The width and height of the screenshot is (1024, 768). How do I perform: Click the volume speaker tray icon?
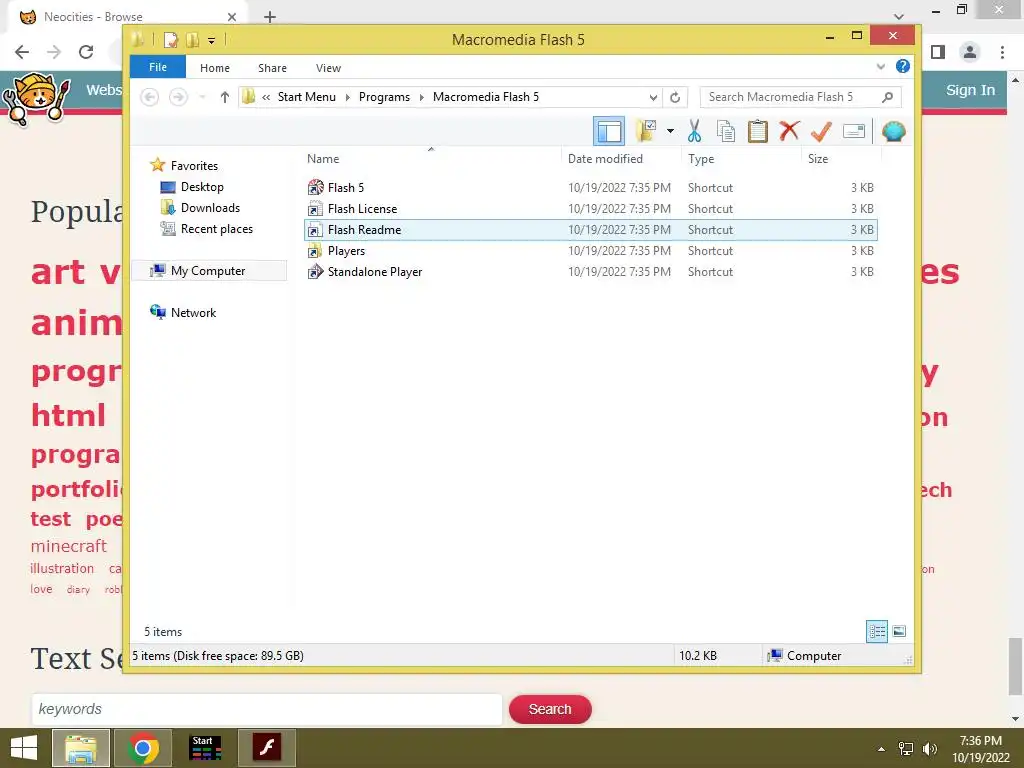coord(929,749)
